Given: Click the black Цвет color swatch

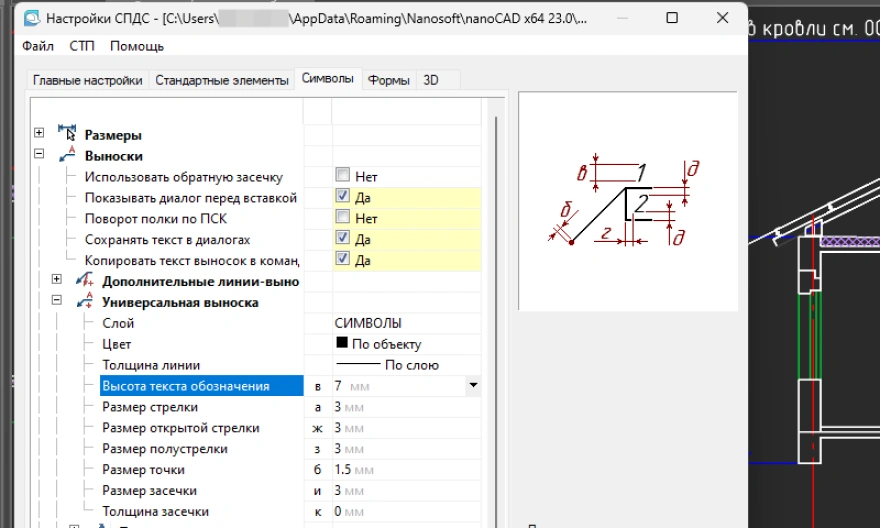Looking at the screenshot, I should 342,344.
